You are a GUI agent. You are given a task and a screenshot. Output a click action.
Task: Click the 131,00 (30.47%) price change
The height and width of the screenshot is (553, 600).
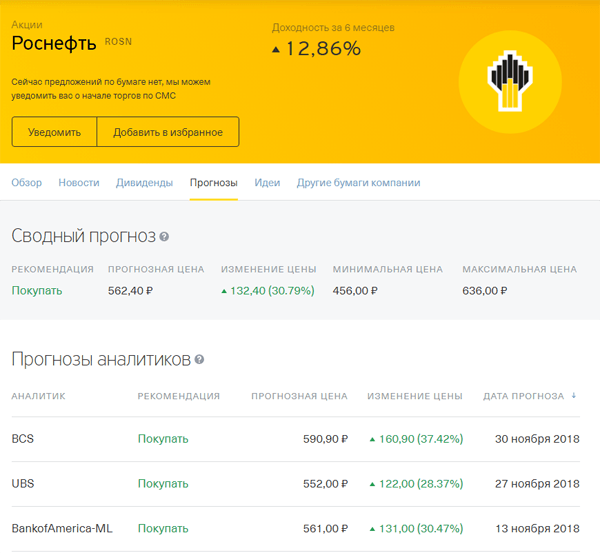pos(416,529)
